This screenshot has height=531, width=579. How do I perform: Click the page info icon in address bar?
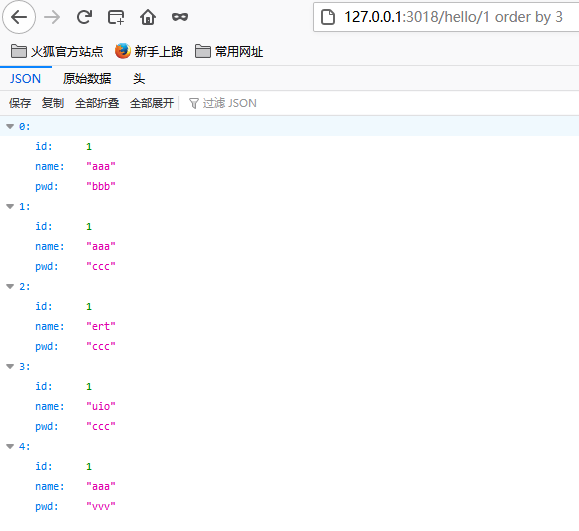(328, 17)
